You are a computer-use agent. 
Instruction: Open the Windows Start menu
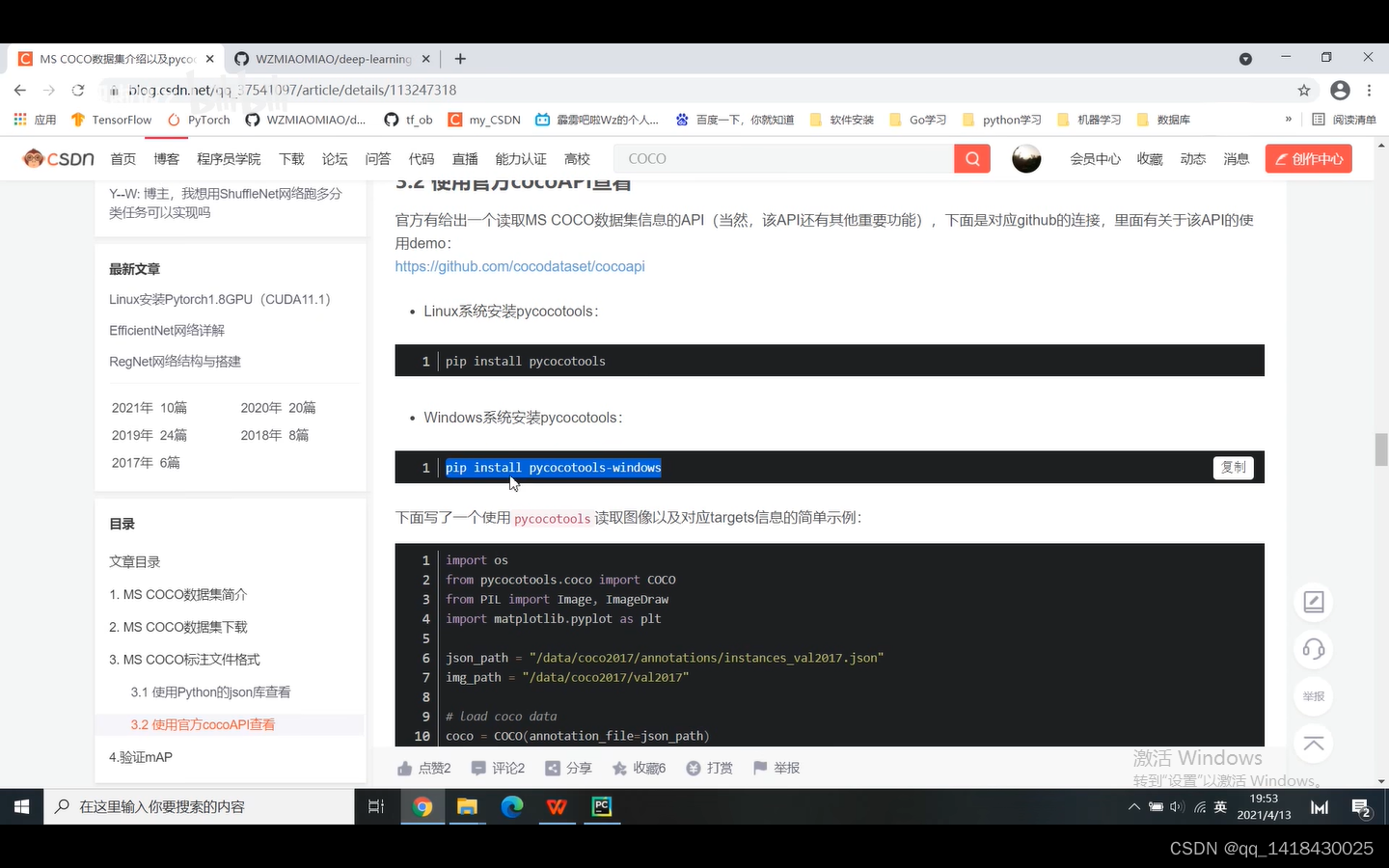point(21,806)
